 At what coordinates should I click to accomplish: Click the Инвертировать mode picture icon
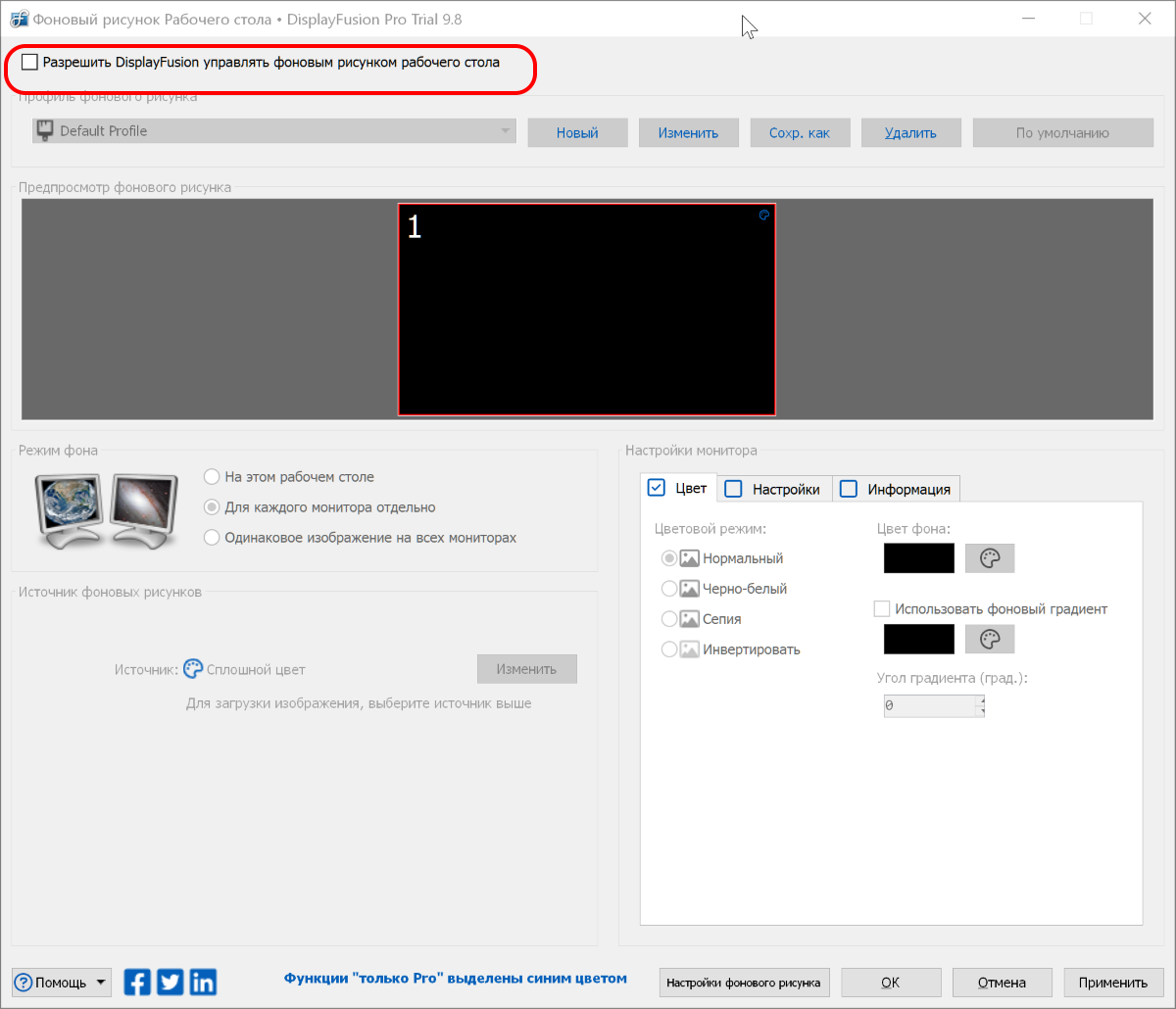[x=690, y=649]
